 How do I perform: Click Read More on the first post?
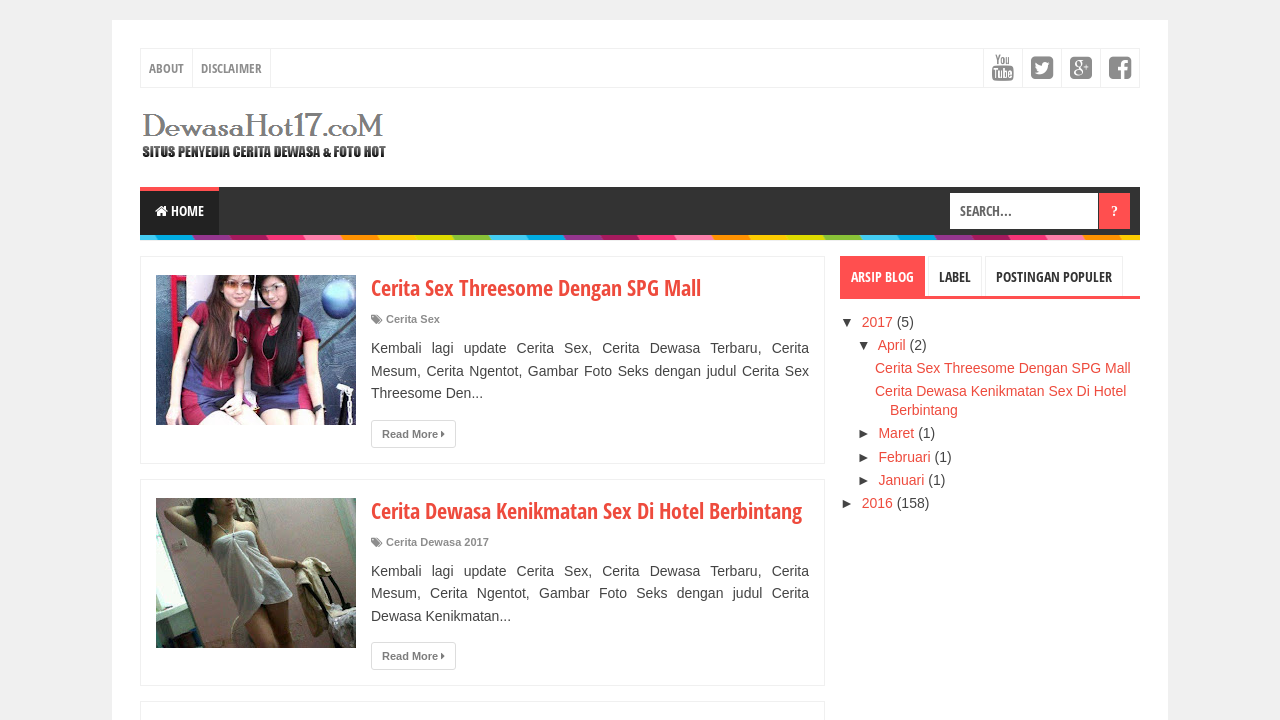click(x=413, y=434)
